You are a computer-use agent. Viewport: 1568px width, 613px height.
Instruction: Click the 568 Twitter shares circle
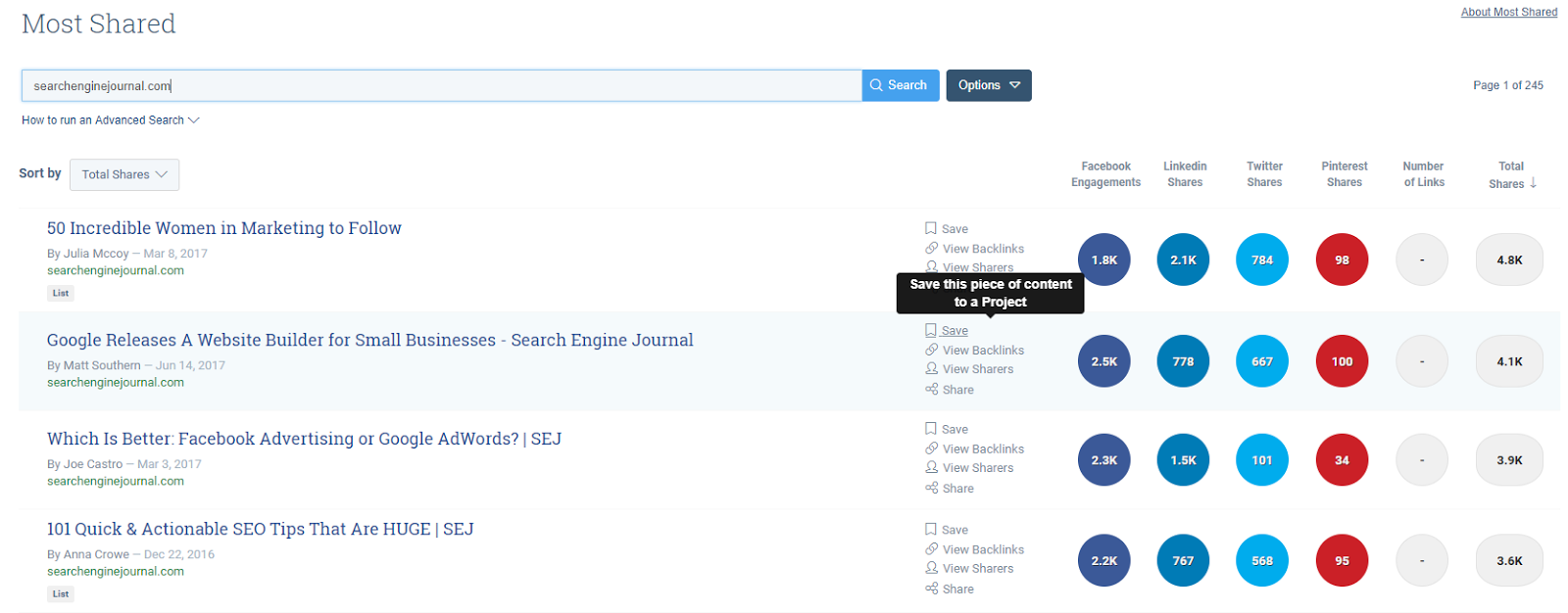click(1262, 561)
